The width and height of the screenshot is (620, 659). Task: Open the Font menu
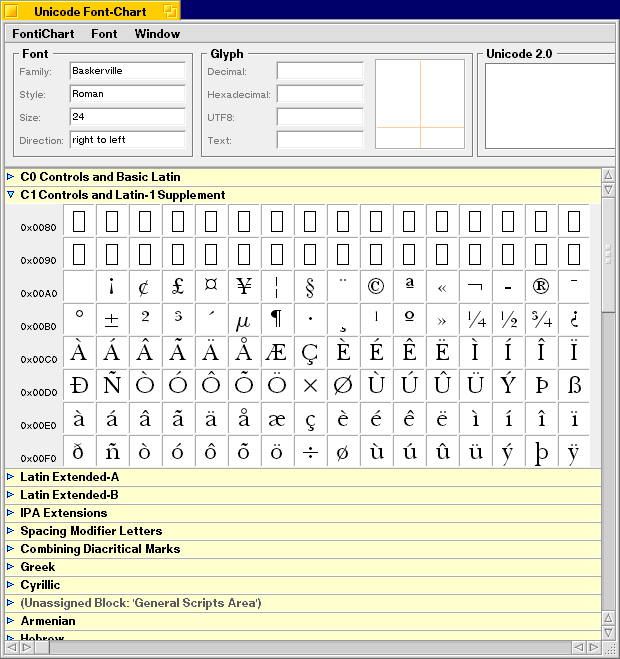click(x=104, y=34)
